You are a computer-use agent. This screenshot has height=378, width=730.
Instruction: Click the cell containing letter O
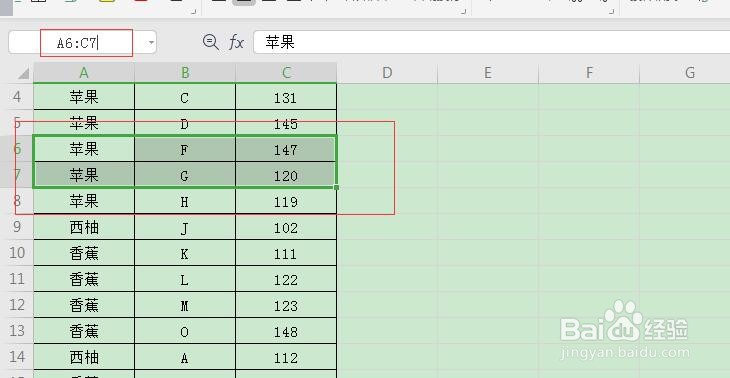tap(185, 331)
